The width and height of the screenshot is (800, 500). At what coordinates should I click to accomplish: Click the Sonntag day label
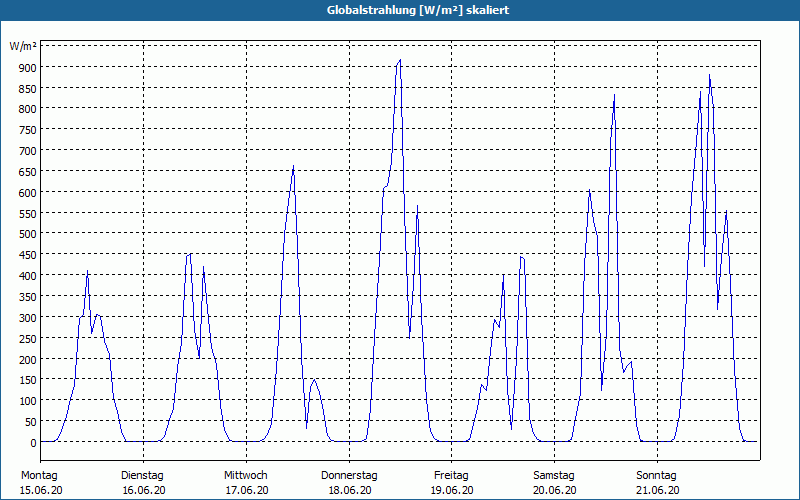point(656,476)
